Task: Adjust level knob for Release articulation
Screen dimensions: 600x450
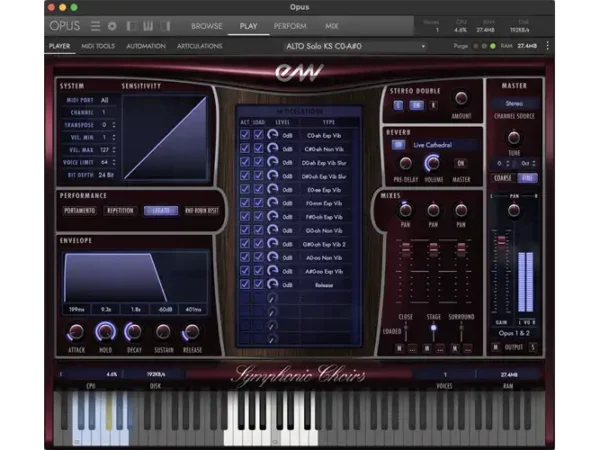Action: [272, 285]
